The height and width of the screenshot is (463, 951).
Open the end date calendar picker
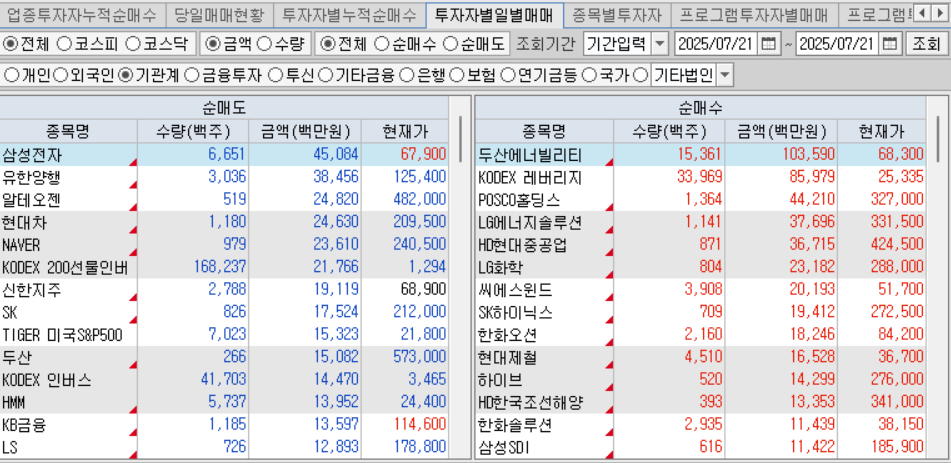[890, 44]
